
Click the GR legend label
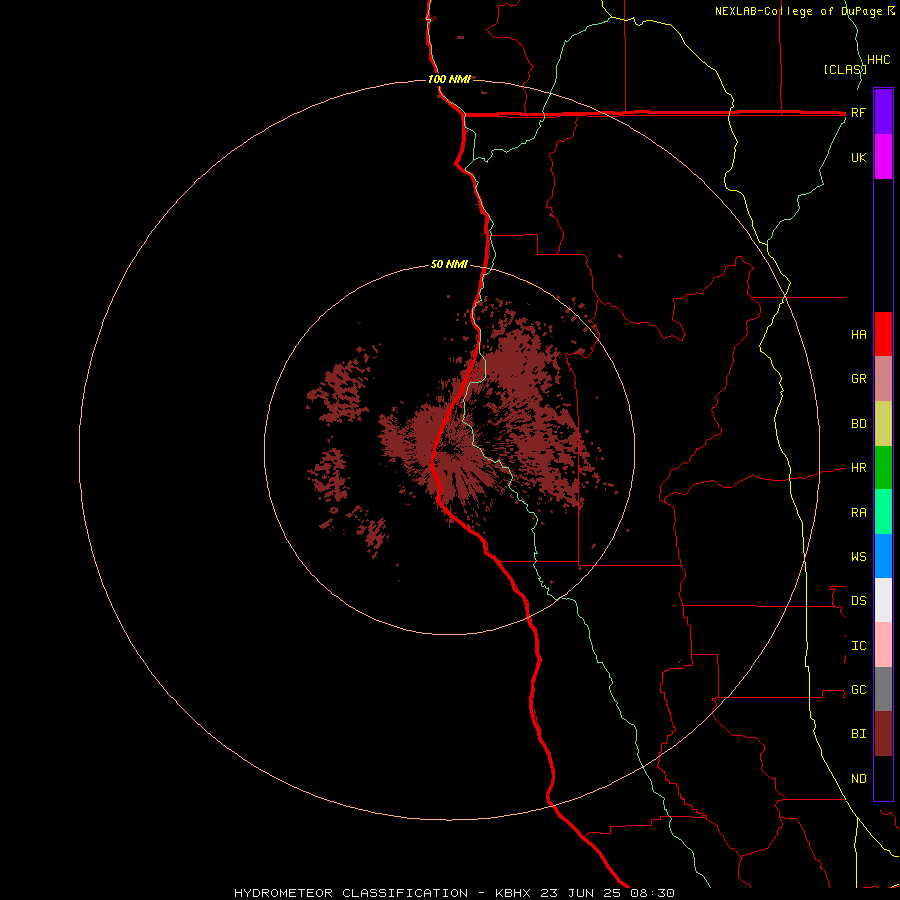pyautogui.click(x=858, y=379)
